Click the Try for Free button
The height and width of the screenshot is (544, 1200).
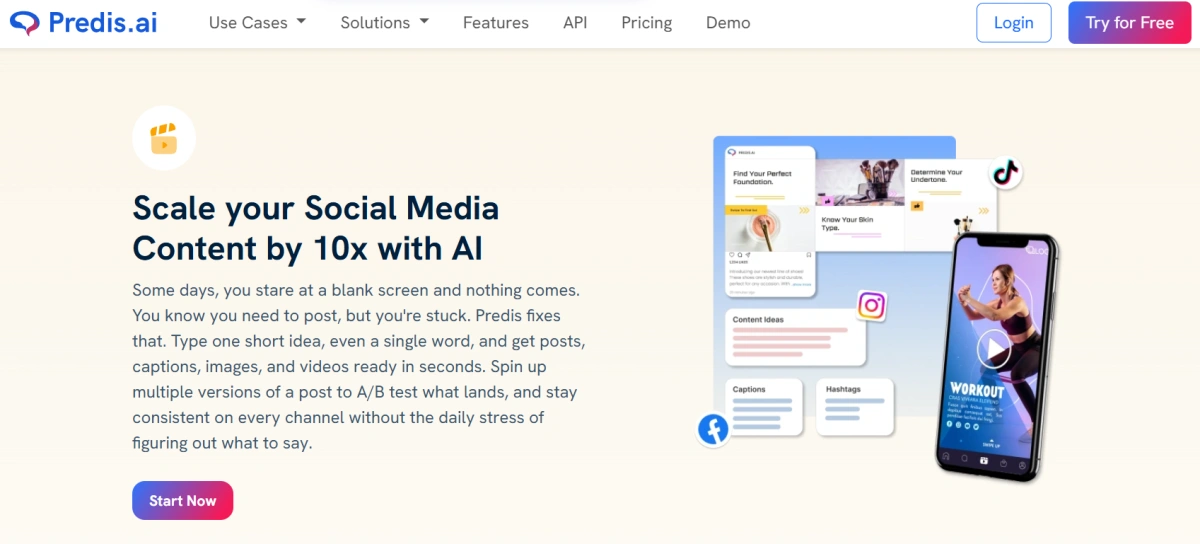1129,23
